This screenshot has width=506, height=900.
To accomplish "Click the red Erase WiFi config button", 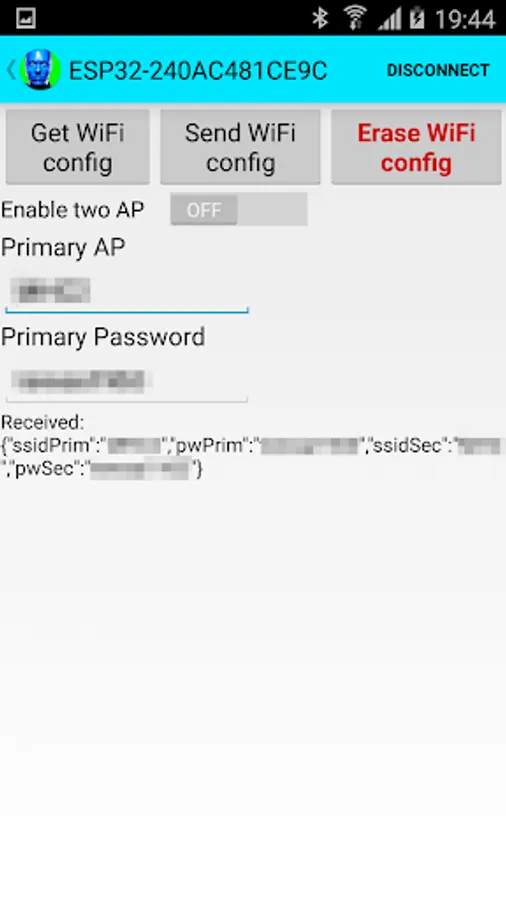I will tap(416, 148).
